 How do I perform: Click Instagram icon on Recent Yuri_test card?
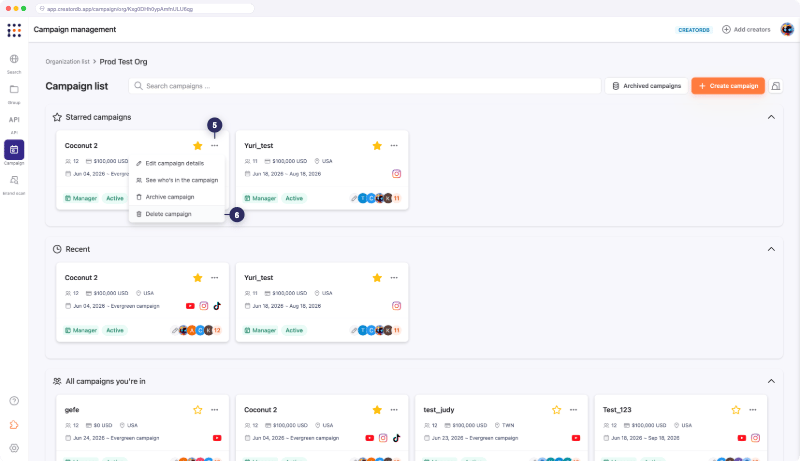(x=396, y=306)
